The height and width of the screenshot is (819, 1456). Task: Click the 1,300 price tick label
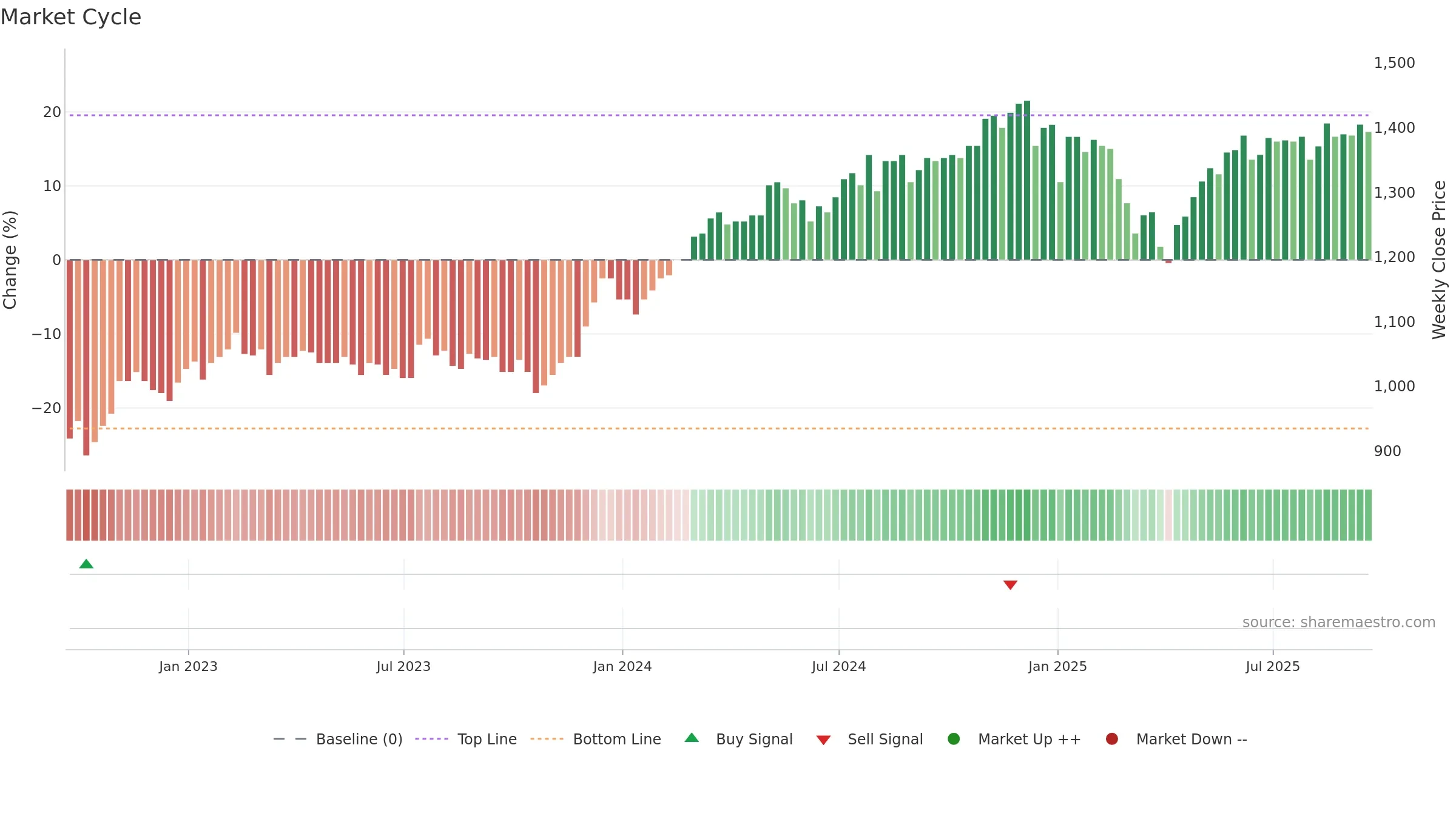pos(1394,193)
